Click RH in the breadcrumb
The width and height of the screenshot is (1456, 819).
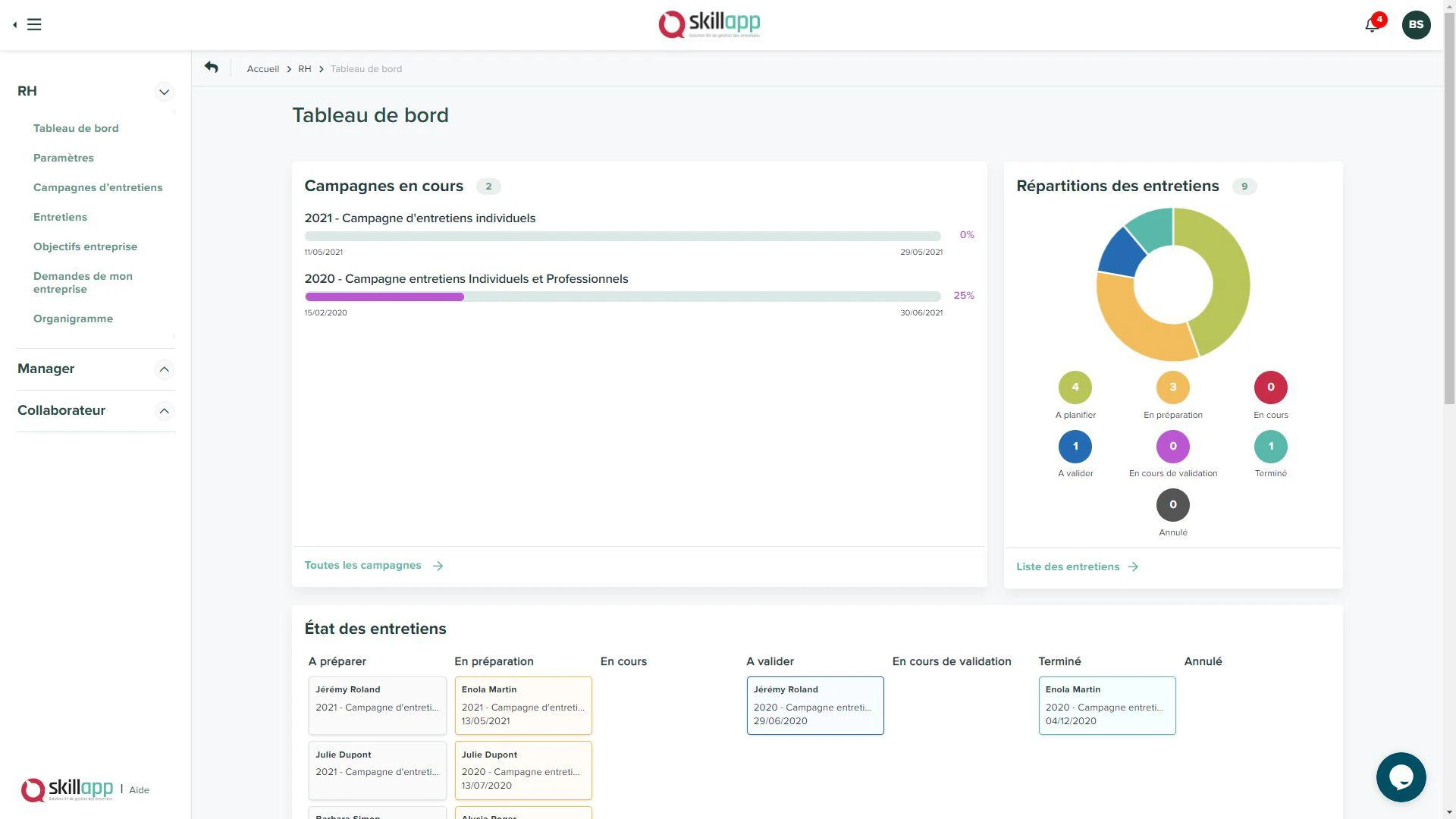click(305, 69)
